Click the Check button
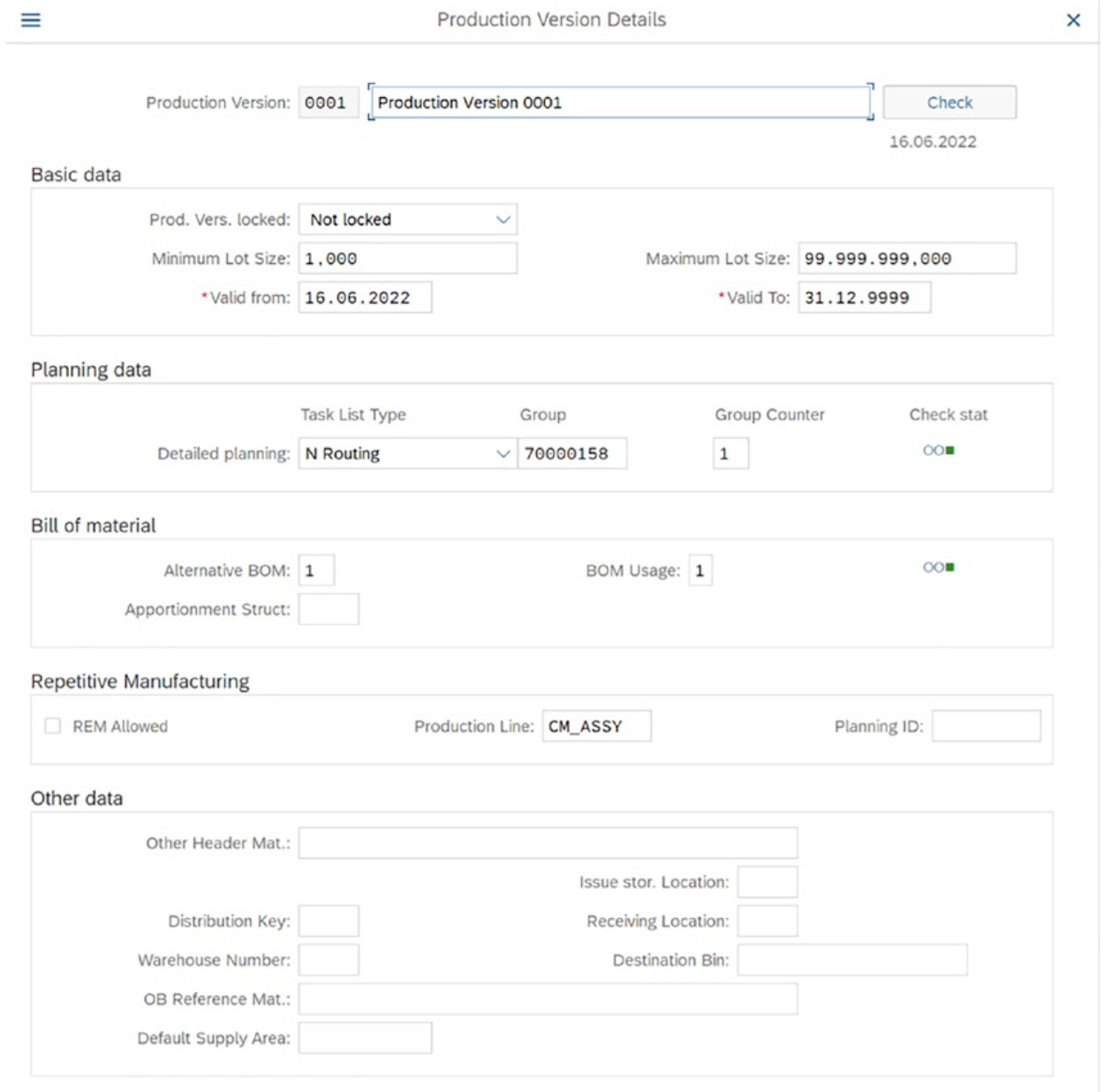Screen dimensions: 1111x1092 950,102
